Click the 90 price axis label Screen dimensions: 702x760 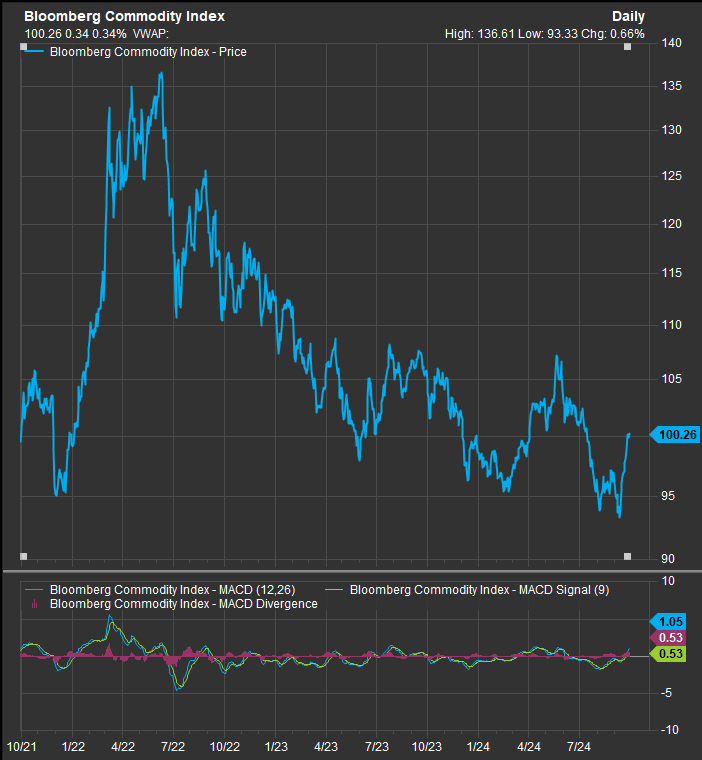point(668,559)
